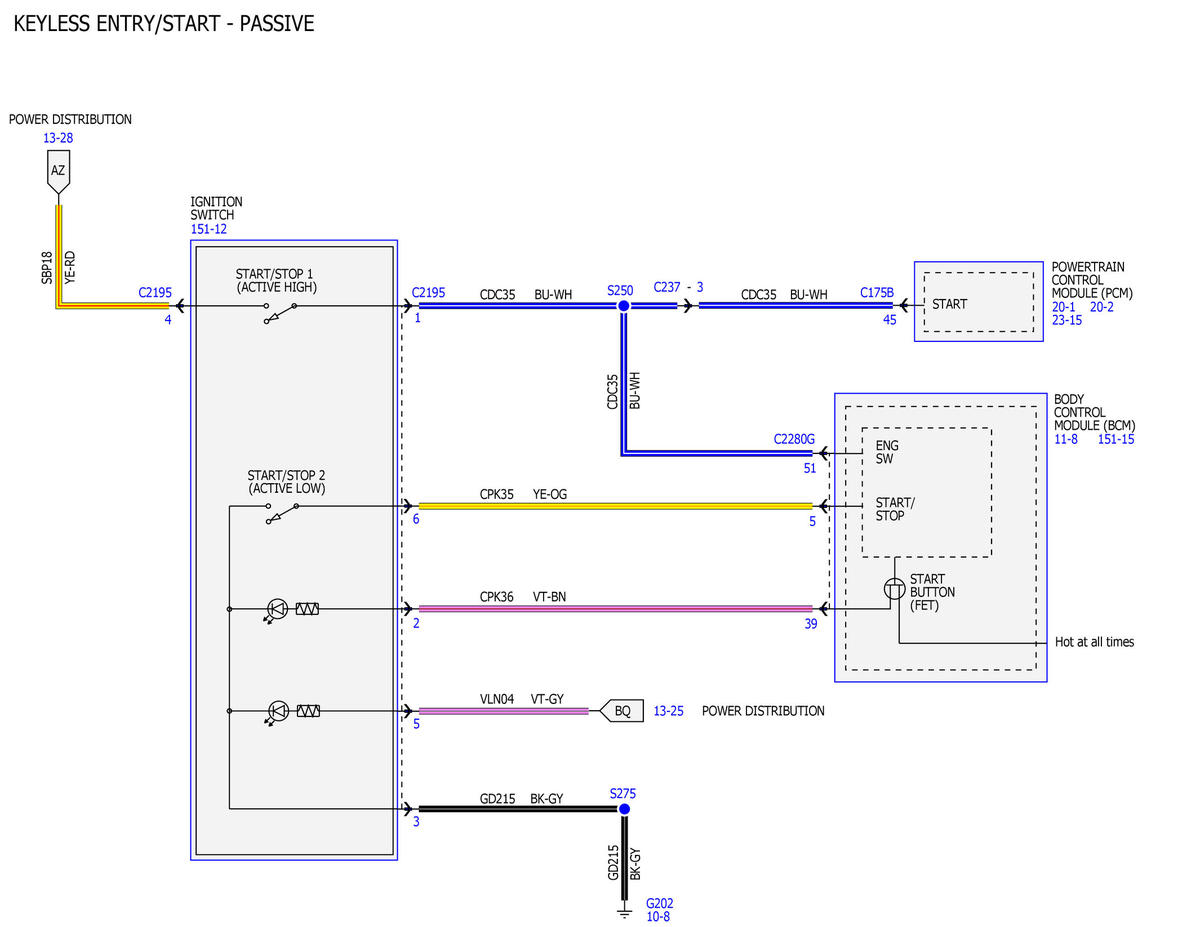Open the 11-8 BCM page reference
The image size is (1200, 927).
(x=1065, y=439)
